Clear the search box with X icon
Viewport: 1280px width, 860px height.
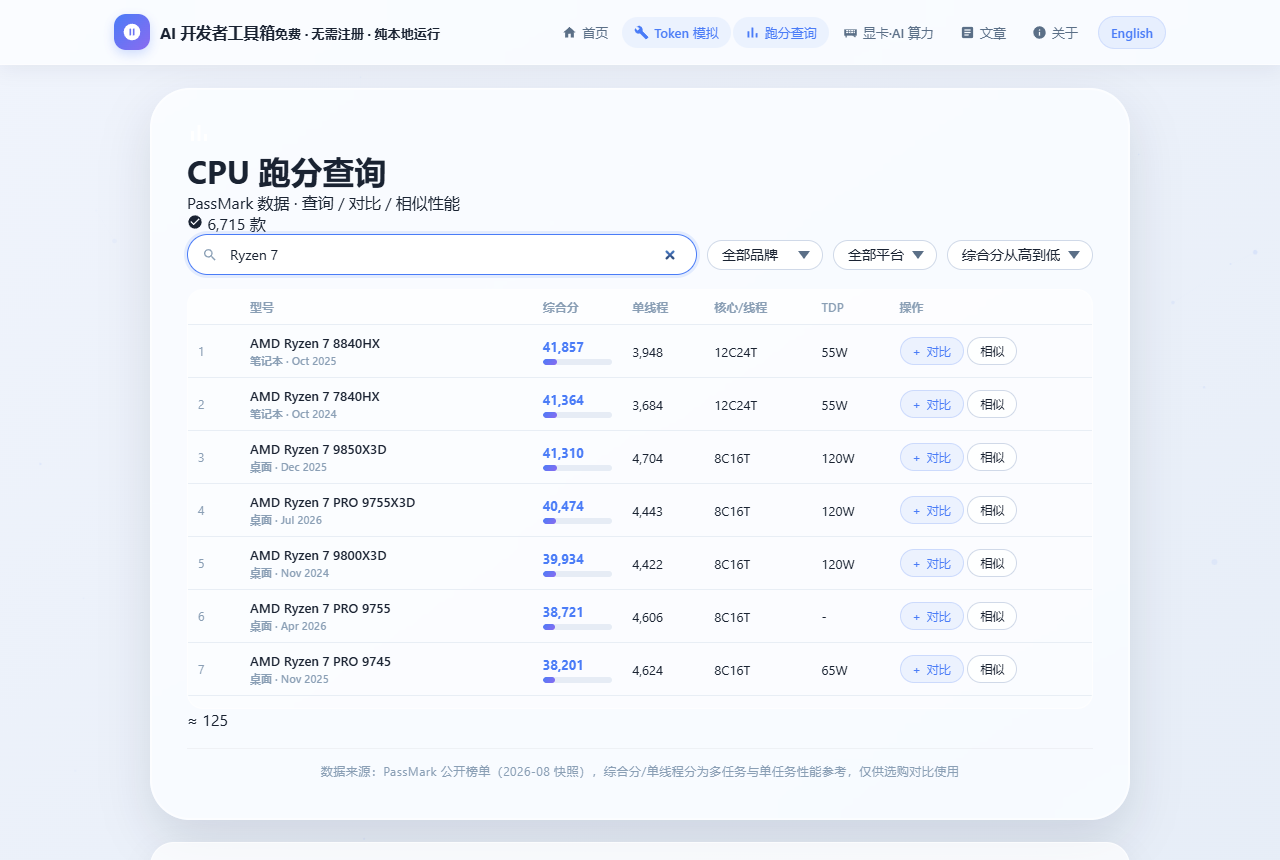coord(670,255)
